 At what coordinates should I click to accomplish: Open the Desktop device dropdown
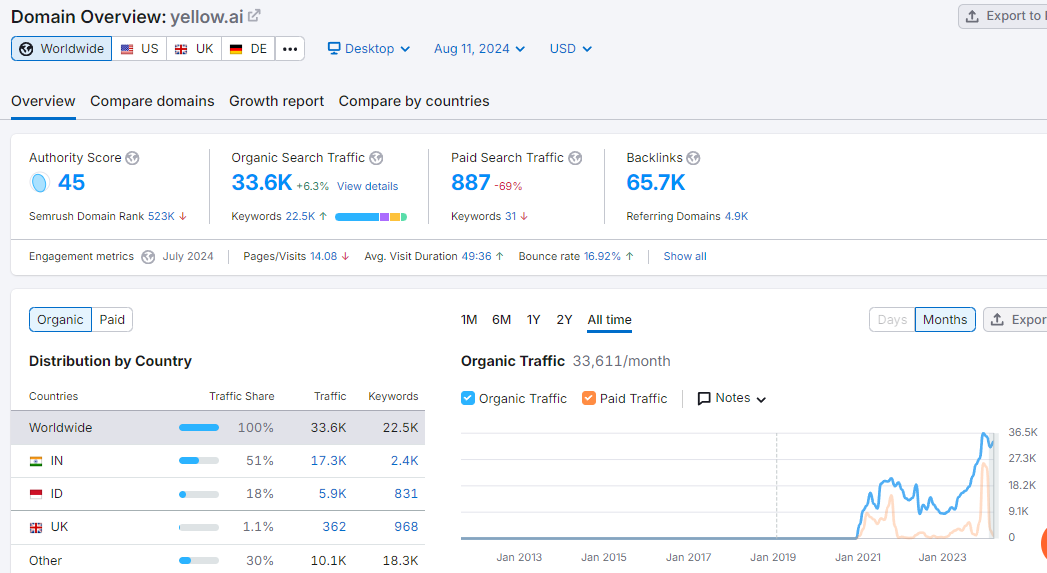point(369,49)
